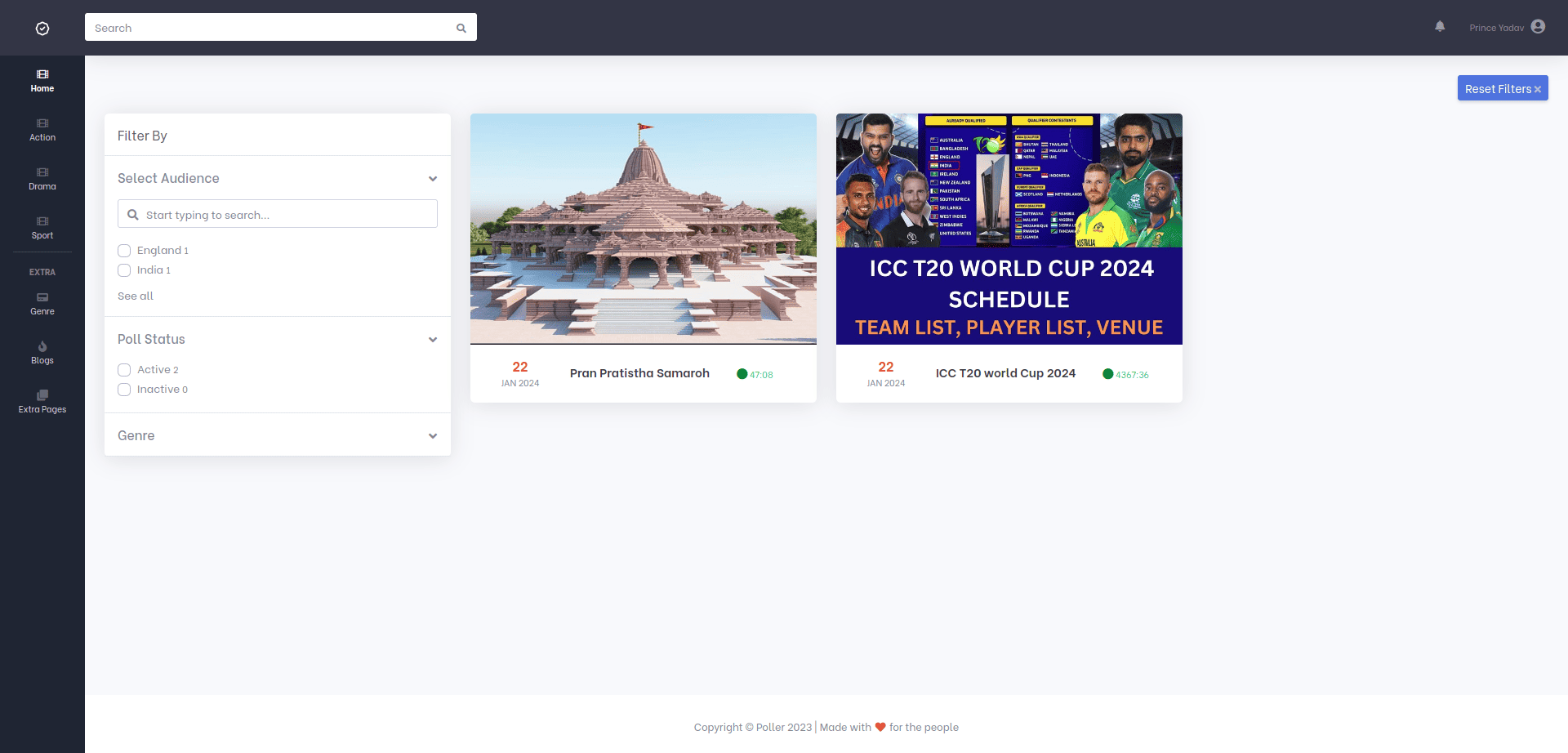Viewport: 1568px width, 753px height.
Task: Click the 22 JAN 2024 date on Pran Pratistha card
Action: click(x=520, y=374)
